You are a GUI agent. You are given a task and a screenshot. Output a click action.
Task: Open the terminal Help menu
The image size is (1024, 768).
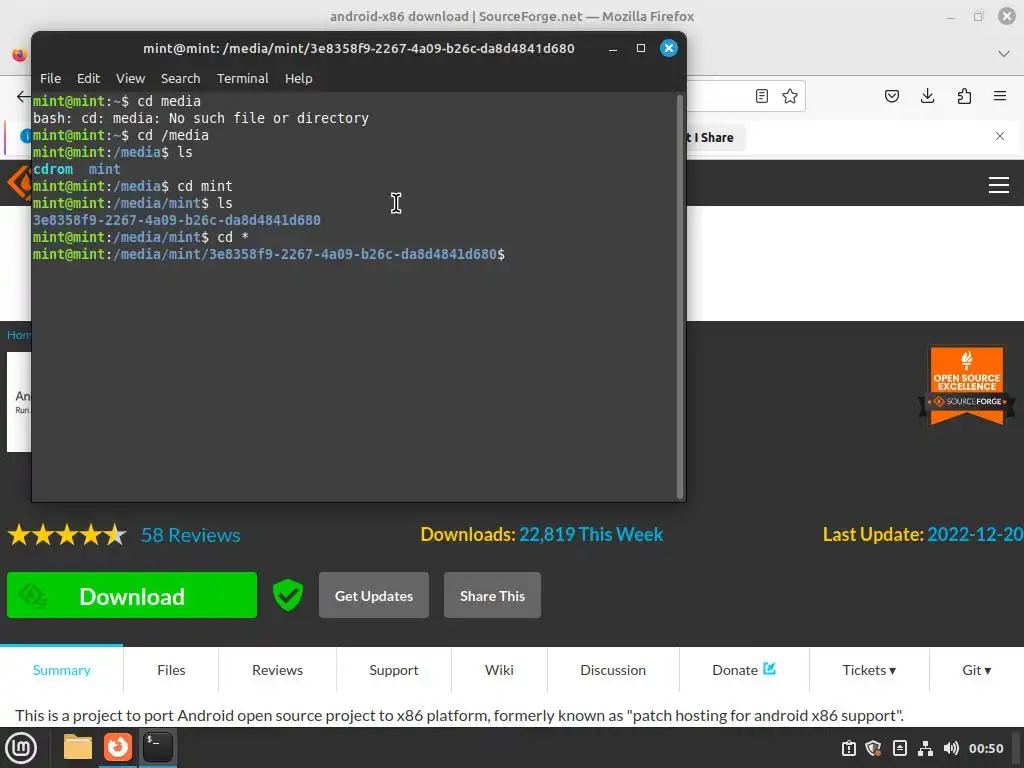coord(298,78)
